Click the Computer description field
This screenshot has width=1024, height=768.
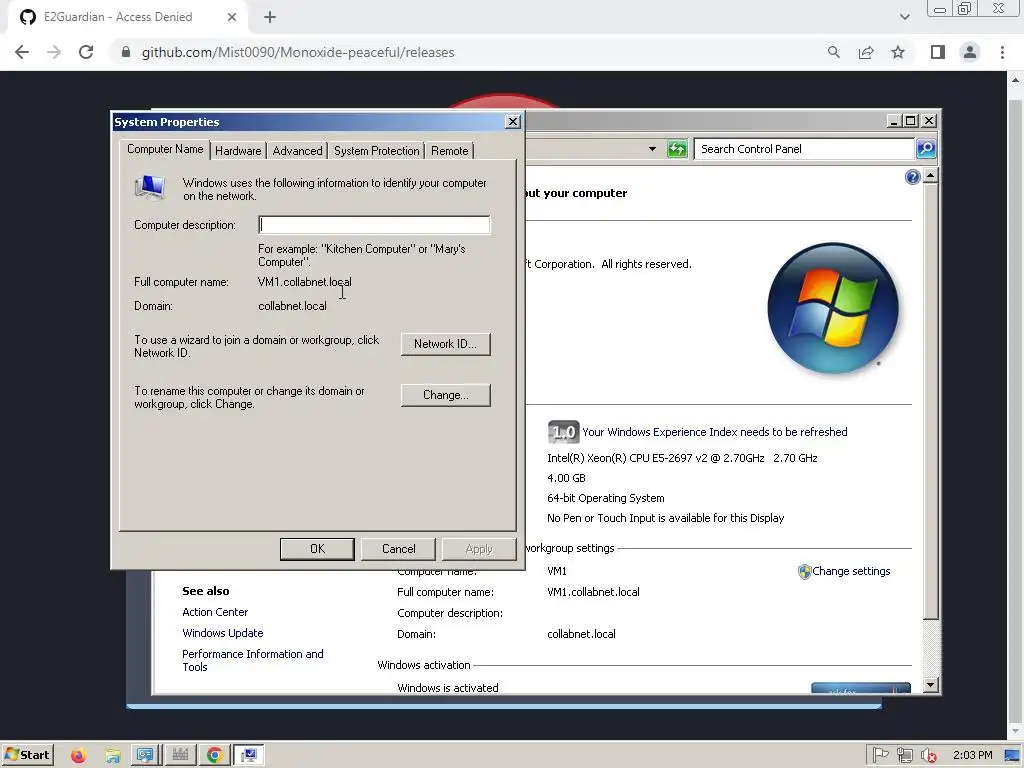374,225
